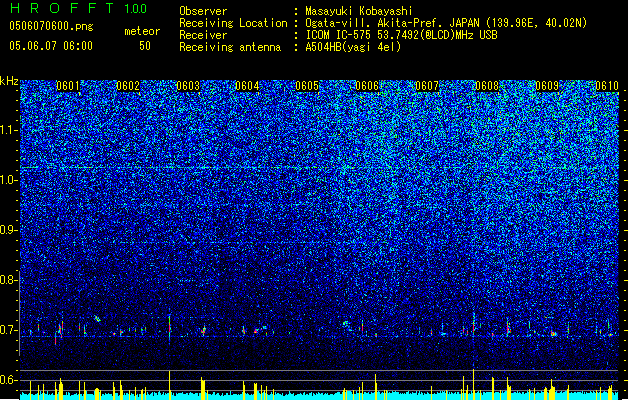Image resolution: width=629 pixels, height=400 pixels.
Task: Click the 0602 time marker
Action: [x=128, y=86]
